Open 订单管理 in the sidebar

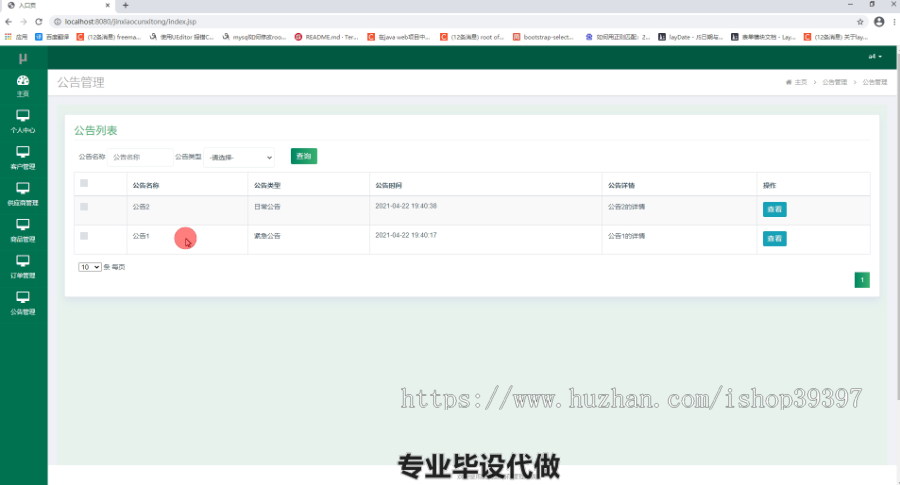tap(23, 266)
